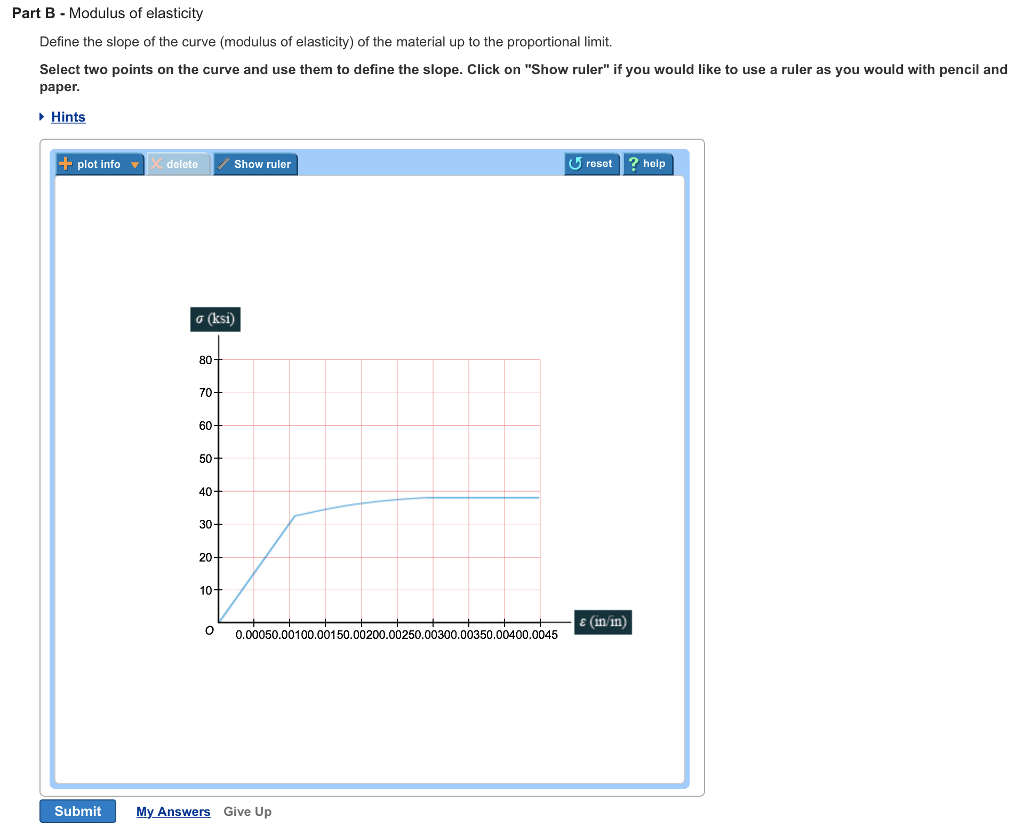Toggle the ruler with Show ruler
The image size is (1024, 833).
pyautogui.click(x=256, y=163)
